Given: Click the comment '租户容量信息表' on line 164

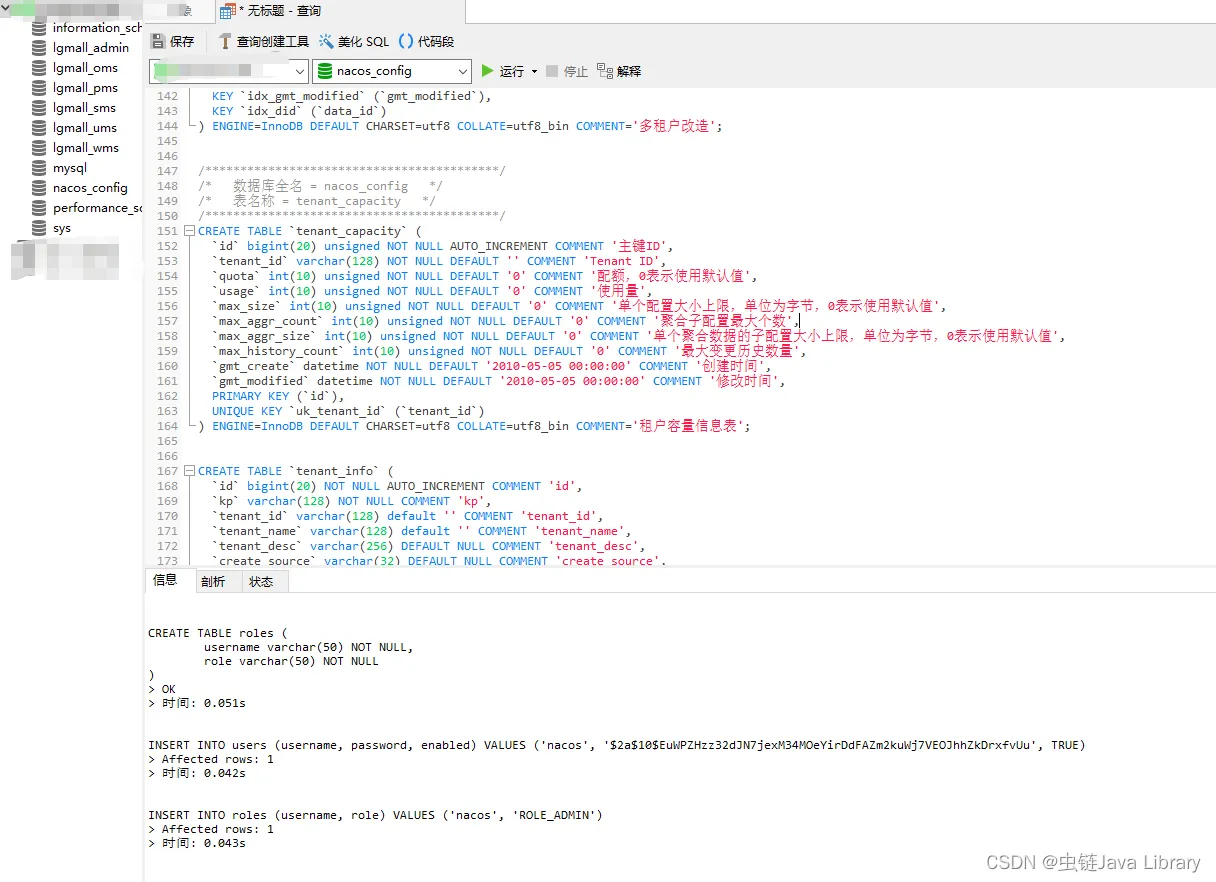Looking at the screenshot, I should coord(689,426).
